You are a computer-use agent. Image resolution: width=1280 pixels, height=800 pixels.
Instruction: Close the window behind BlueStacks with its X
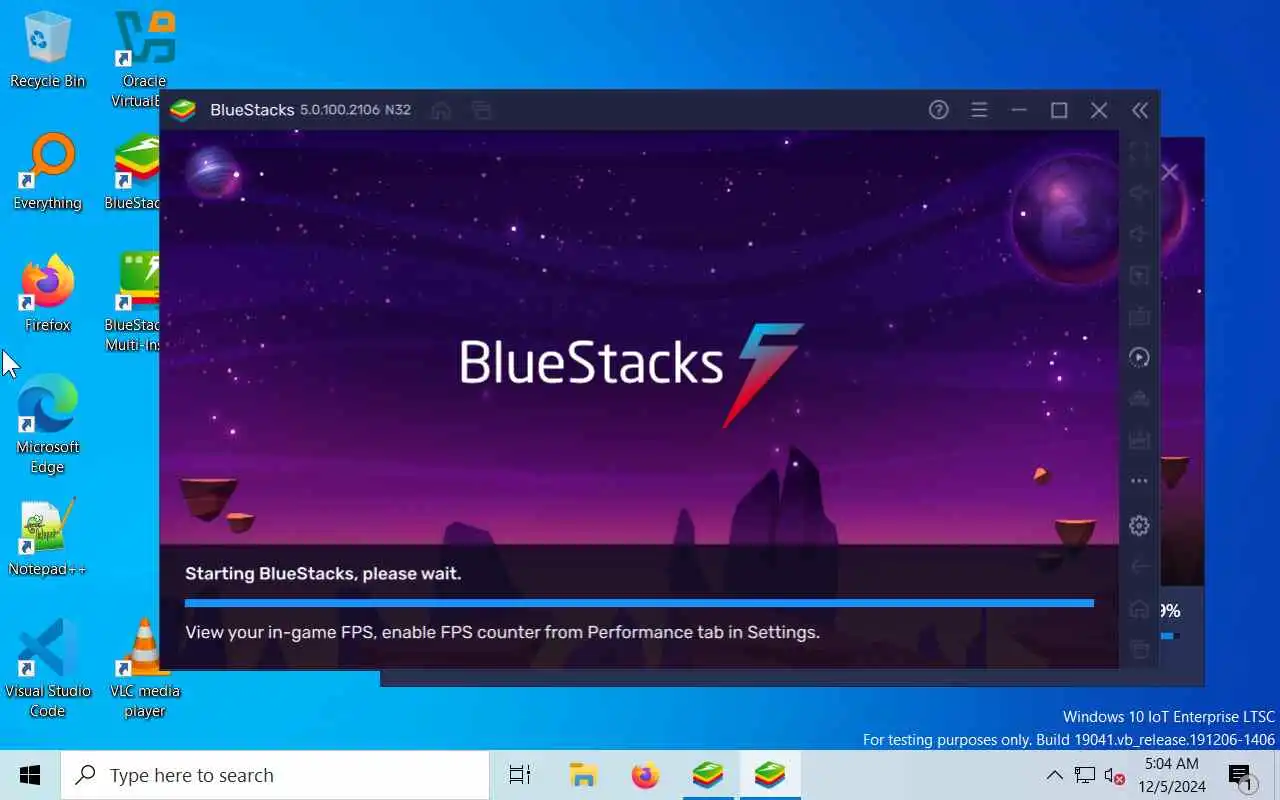tap(1169, 172)
